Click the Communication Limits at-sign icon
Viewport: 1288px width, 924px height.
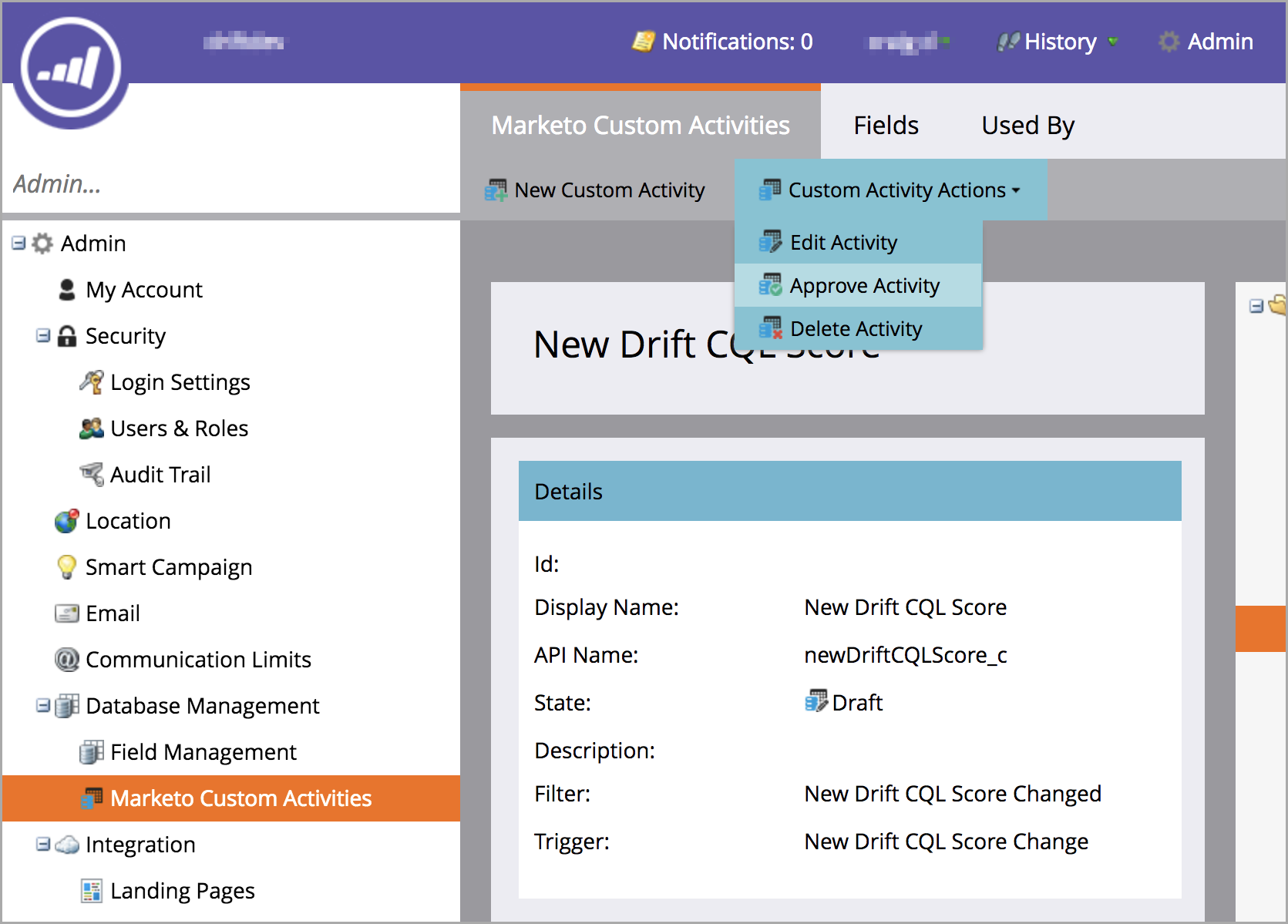(67, 660)
